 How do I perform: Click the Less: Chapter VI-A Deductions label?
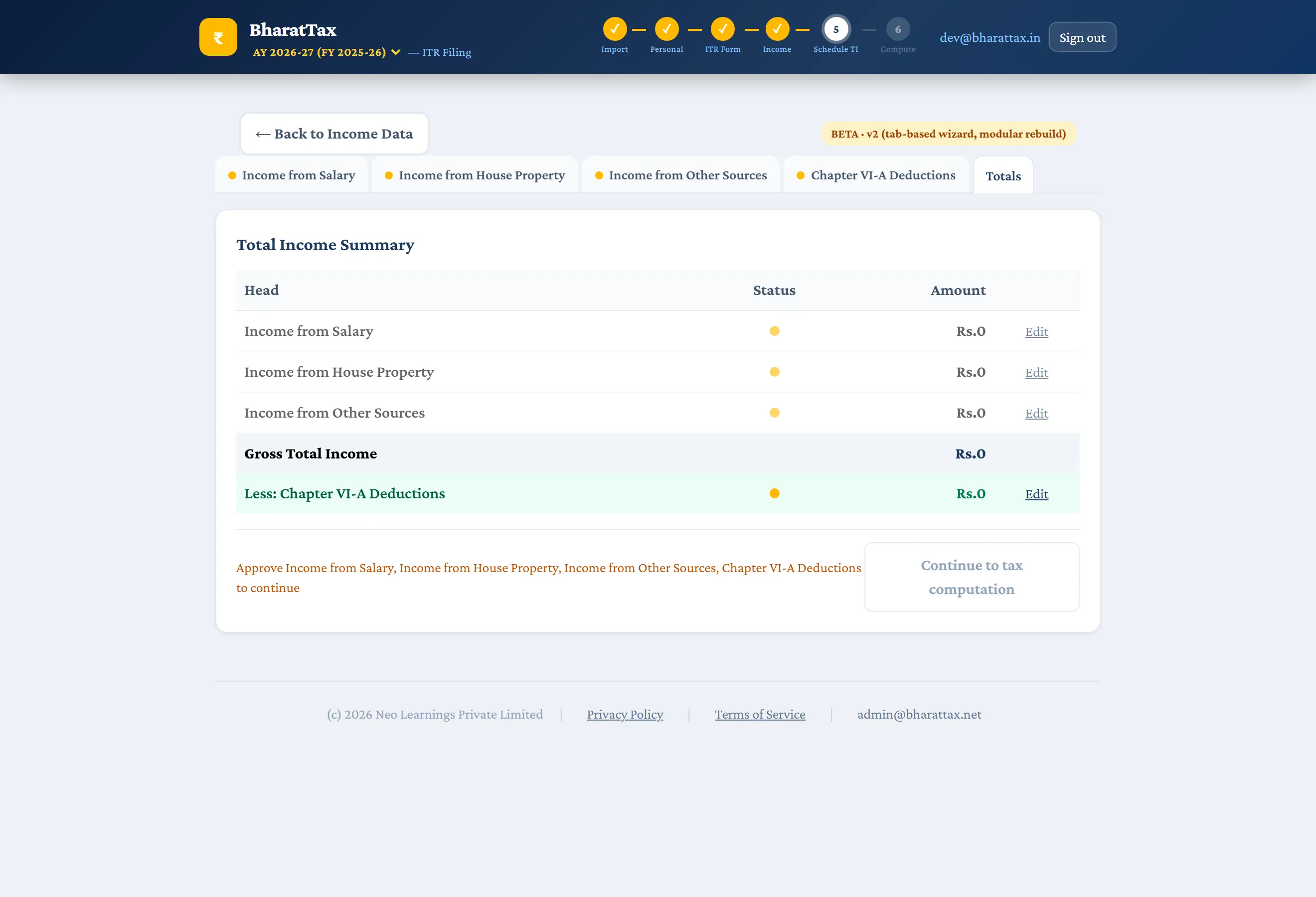[344, 493]
